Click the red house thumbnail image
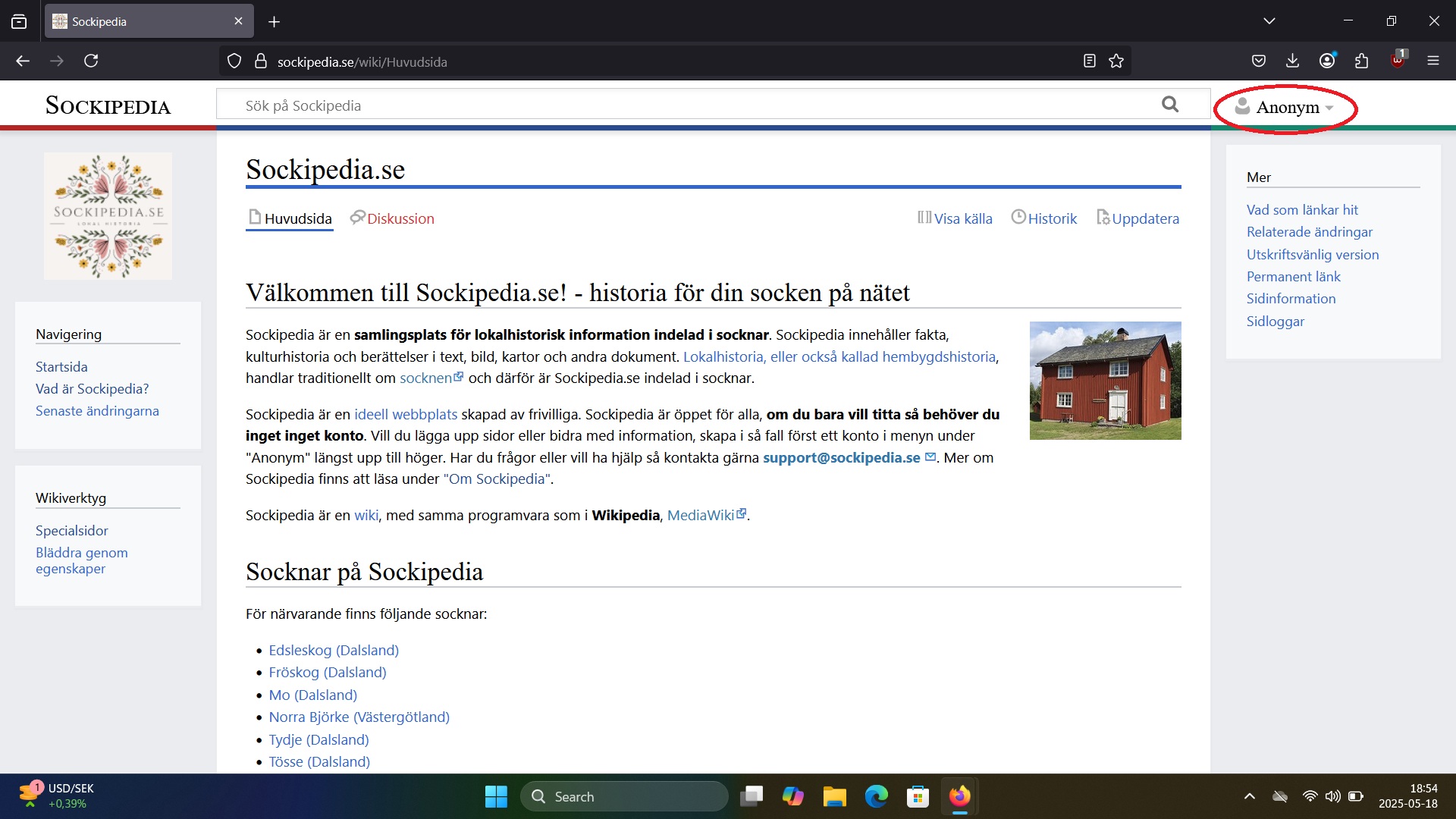1456x819 pixels. click(x=1105, y=381)
